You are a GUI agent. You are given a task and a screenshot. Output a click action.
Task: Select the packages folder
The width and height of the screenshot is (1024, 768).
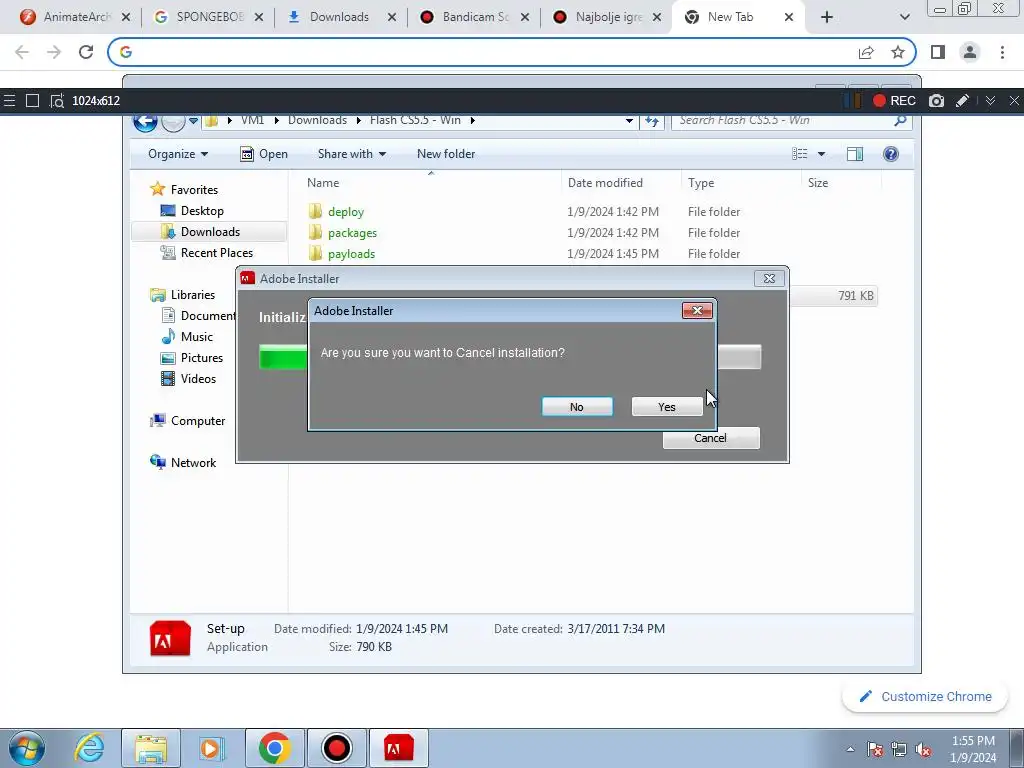point(352,232)
